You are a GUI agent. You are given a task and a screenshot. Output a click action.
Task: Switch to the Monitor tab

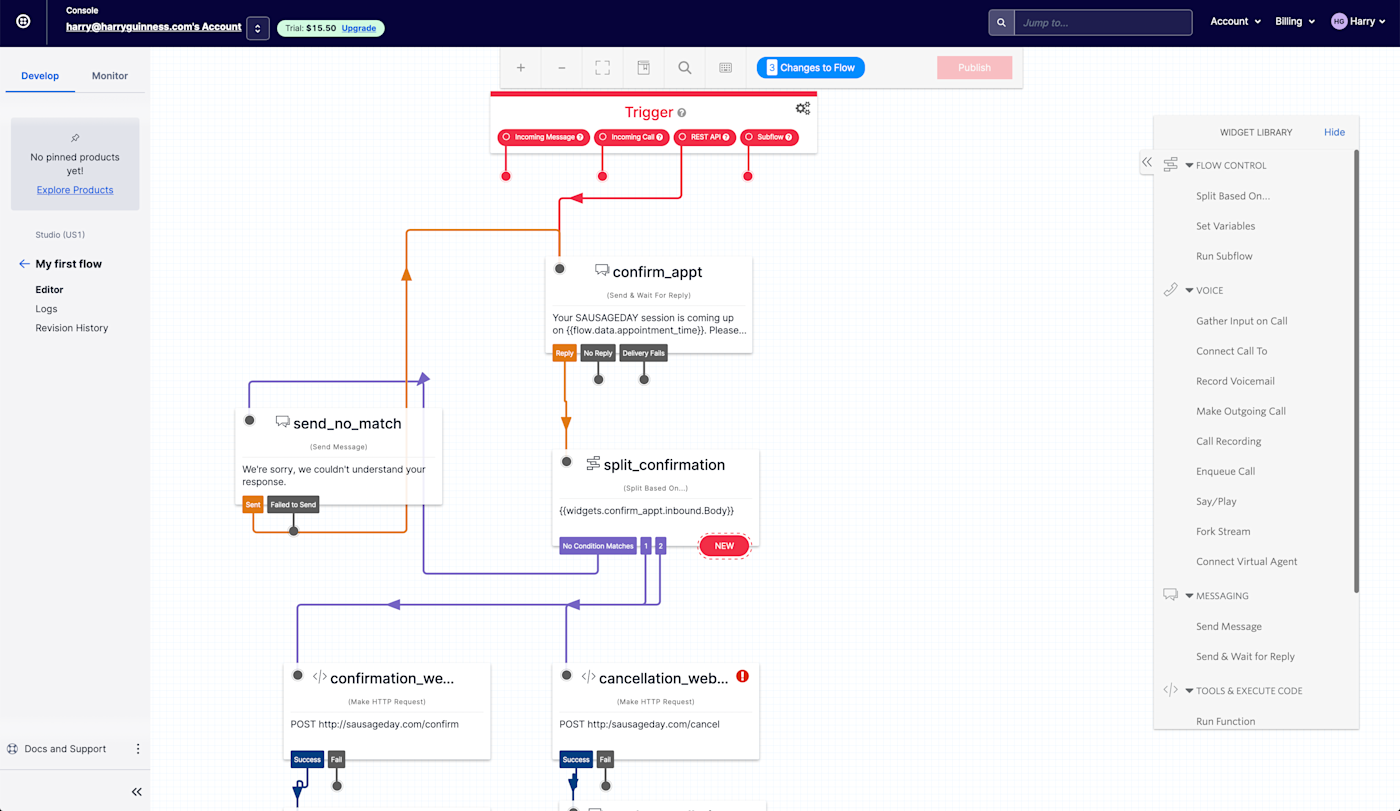(x=110, y=76)
